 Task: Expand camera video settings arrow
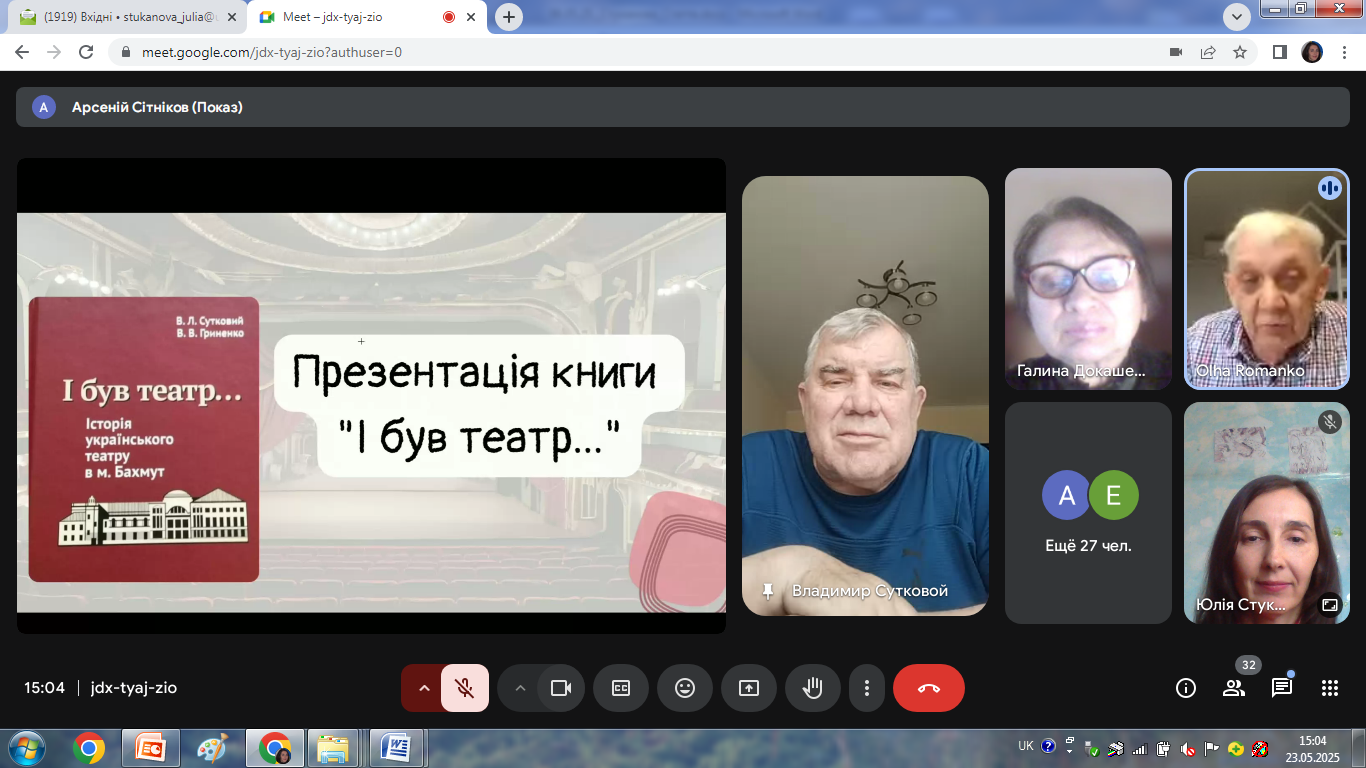pos(519,688)
